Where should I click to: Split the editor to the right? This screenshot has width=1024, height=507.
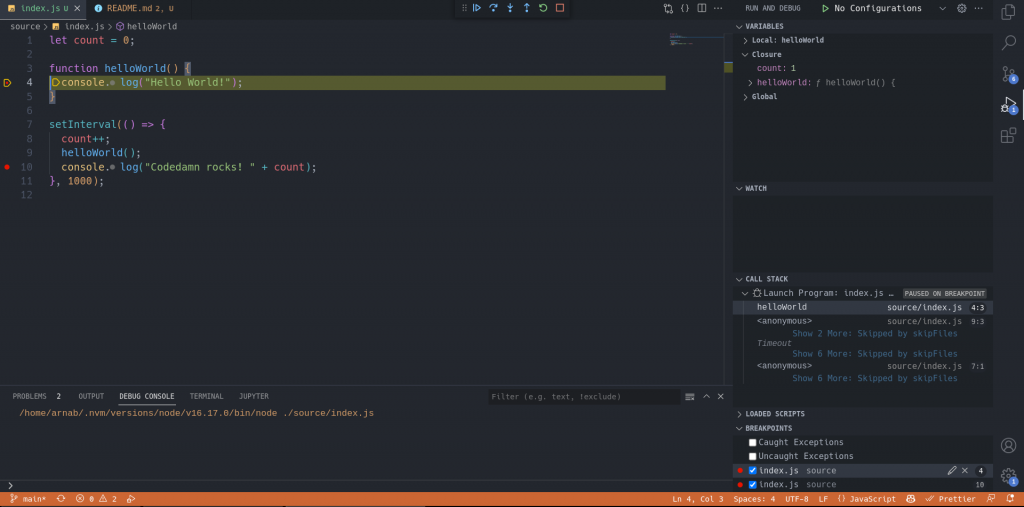[x=701, y=8]
